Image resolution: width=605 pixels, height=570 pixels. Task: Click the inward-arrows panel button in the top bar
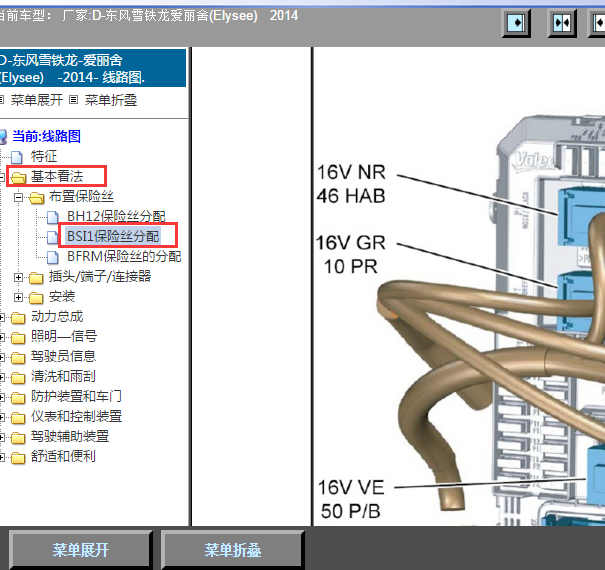562,23
